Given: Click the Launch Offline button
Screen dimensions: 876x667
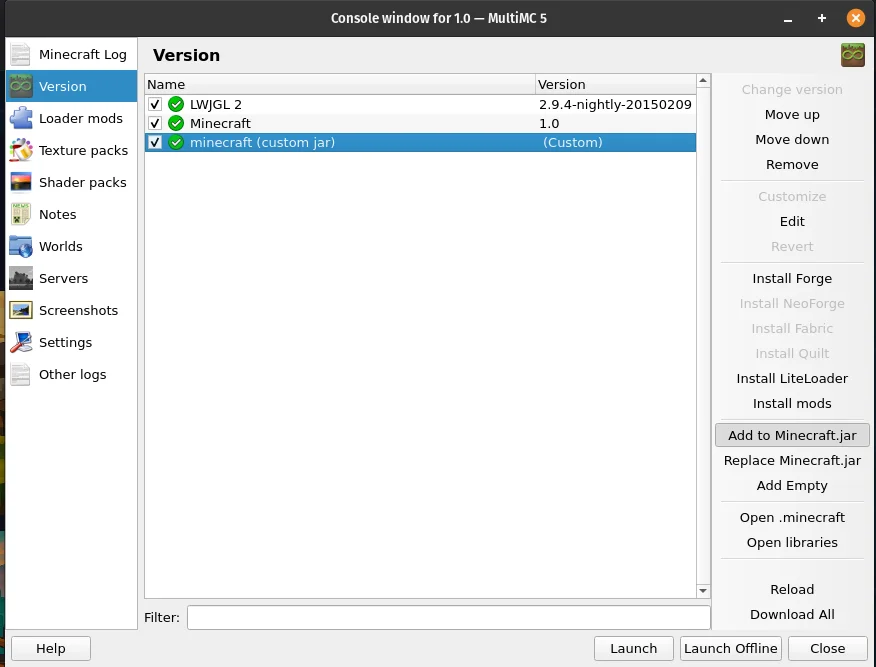Looking at the screenshot, I should (731, 648).
